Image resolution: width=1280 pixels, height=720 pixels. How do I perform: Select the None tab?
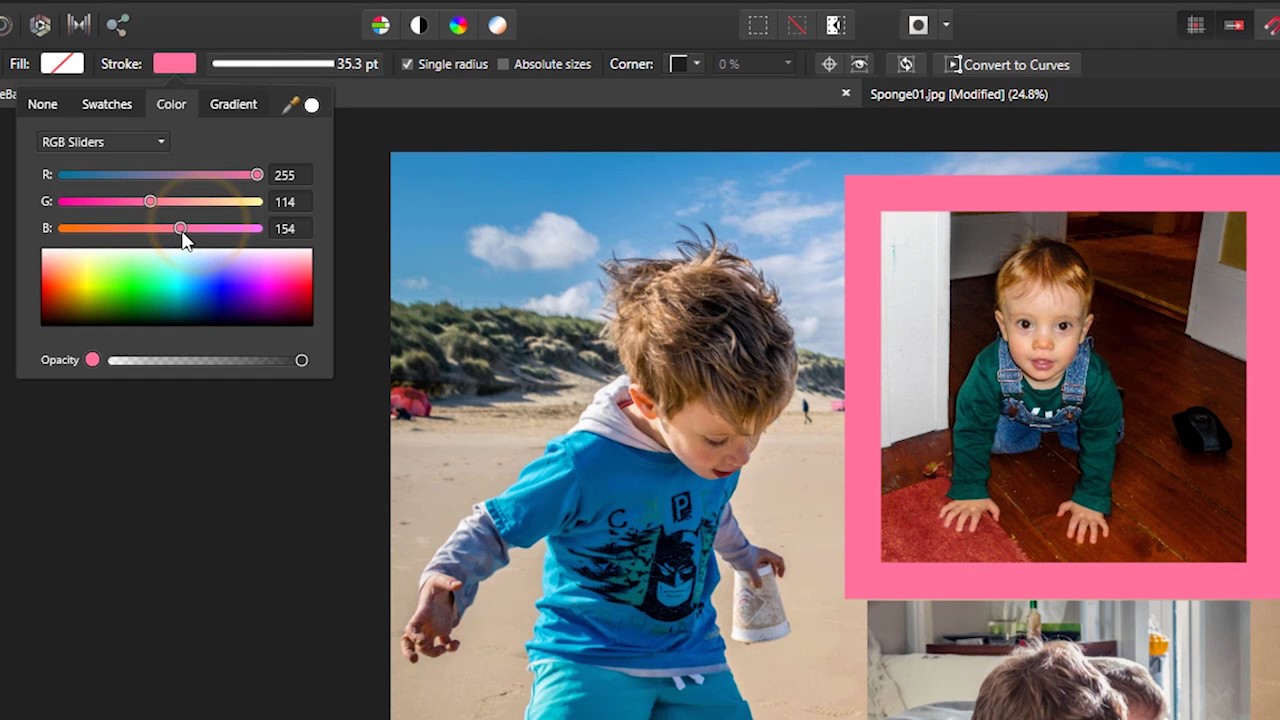coord(43,104)
